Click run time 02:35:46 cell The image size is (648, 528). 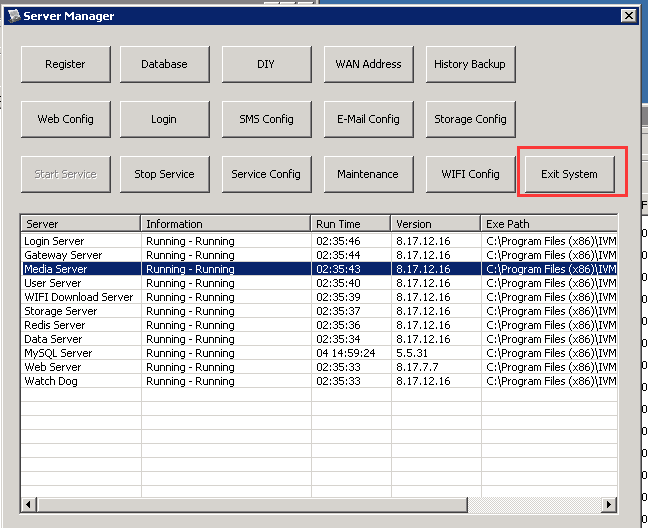click(x=338, y=241)
